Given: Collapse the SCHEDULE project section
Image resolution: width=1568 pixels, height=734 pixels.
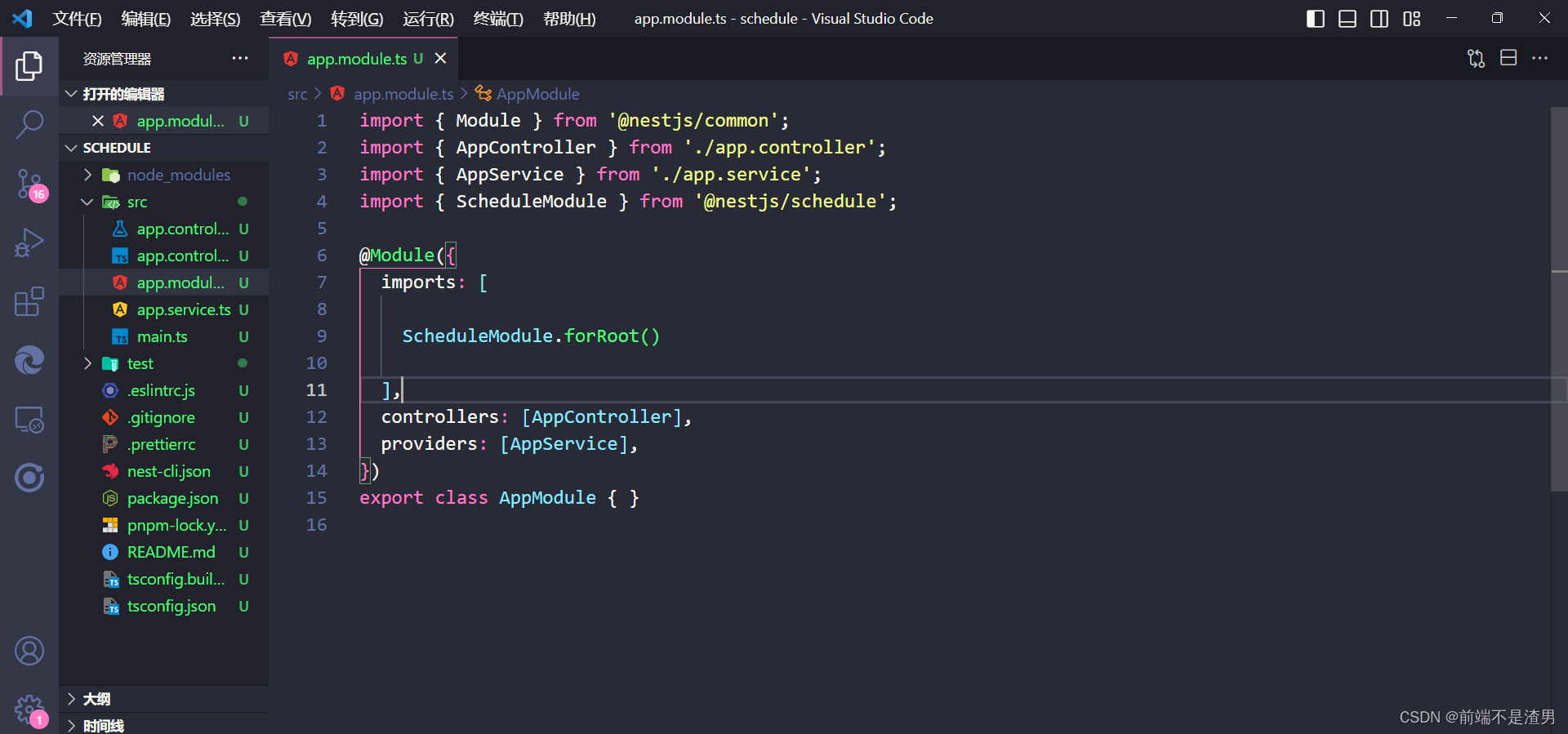Looking at the screenshot, I should 71,148.
